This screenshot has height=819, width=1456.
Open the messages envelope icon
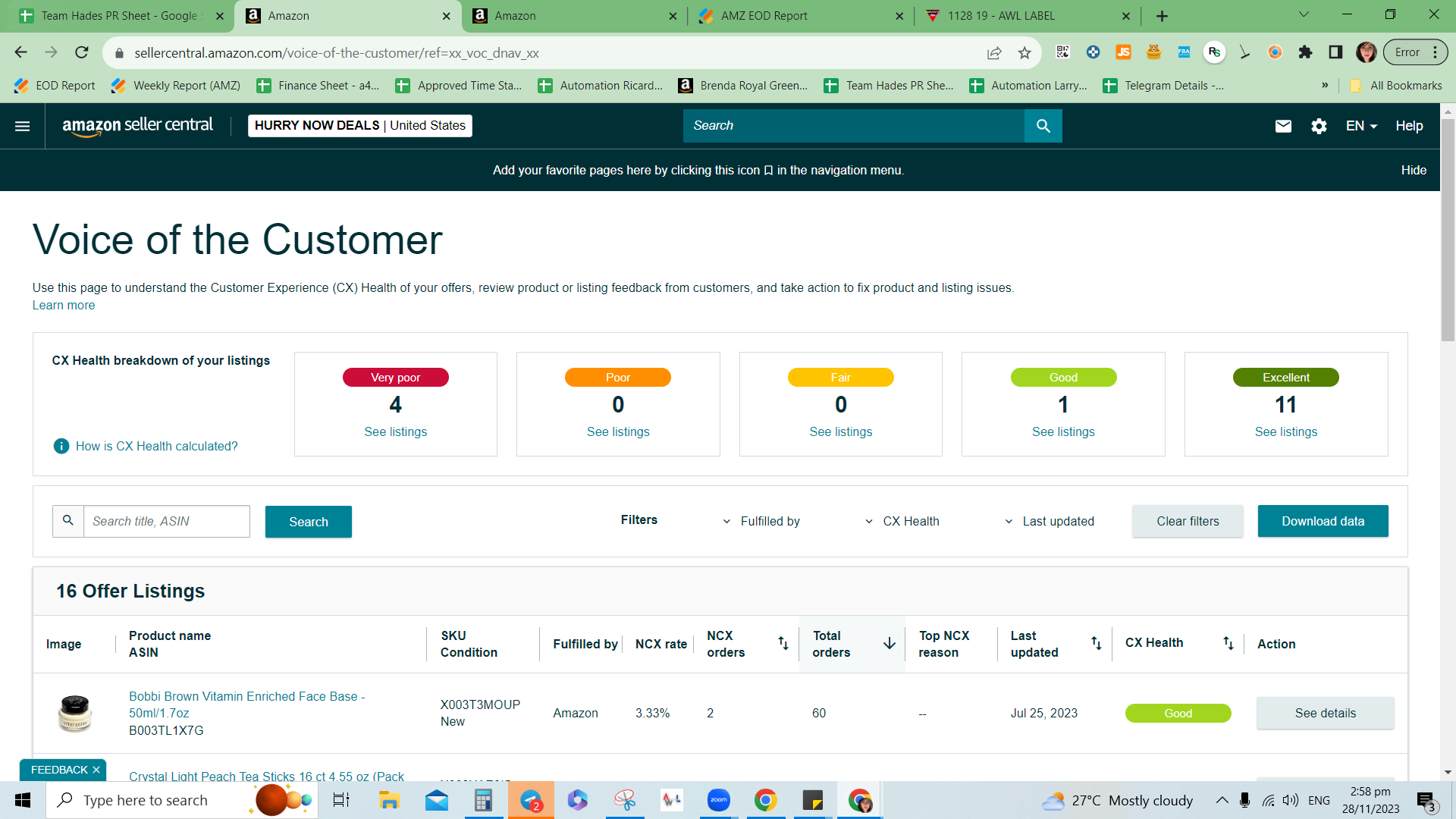1283,126
